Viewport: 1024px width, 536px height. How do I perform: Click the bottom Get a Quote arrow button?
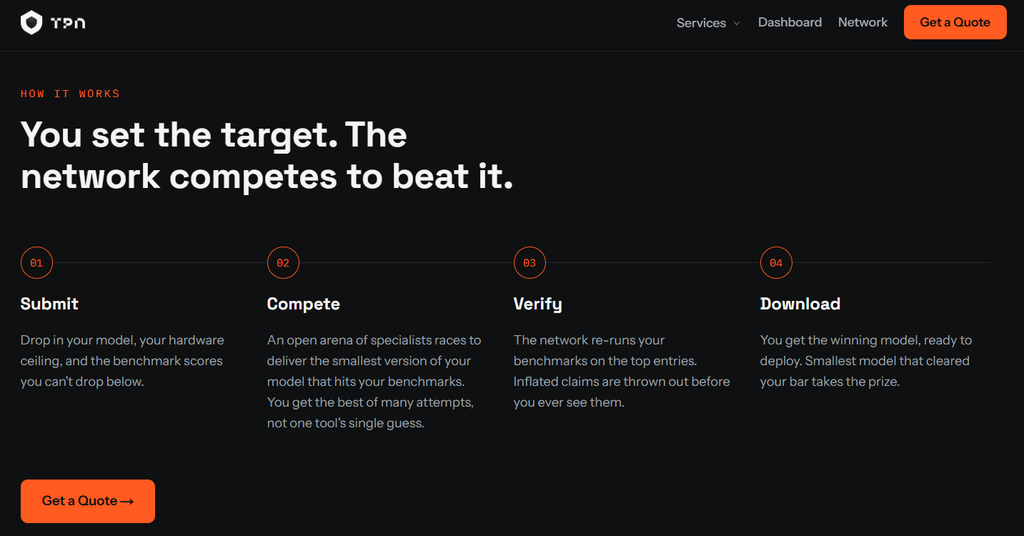[x=88, y=501]
